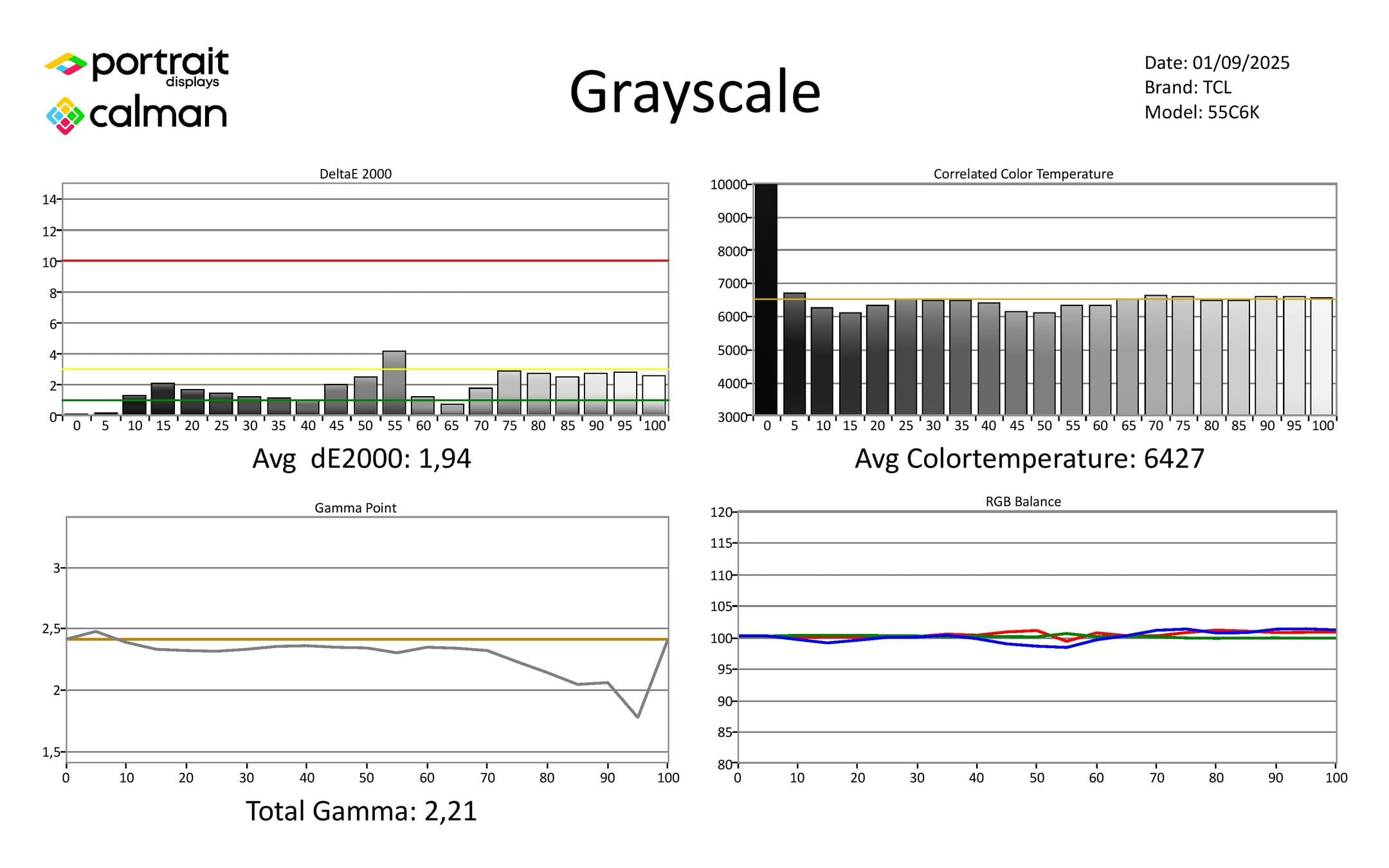Click the Grayscale report title

tap(694, 92)
